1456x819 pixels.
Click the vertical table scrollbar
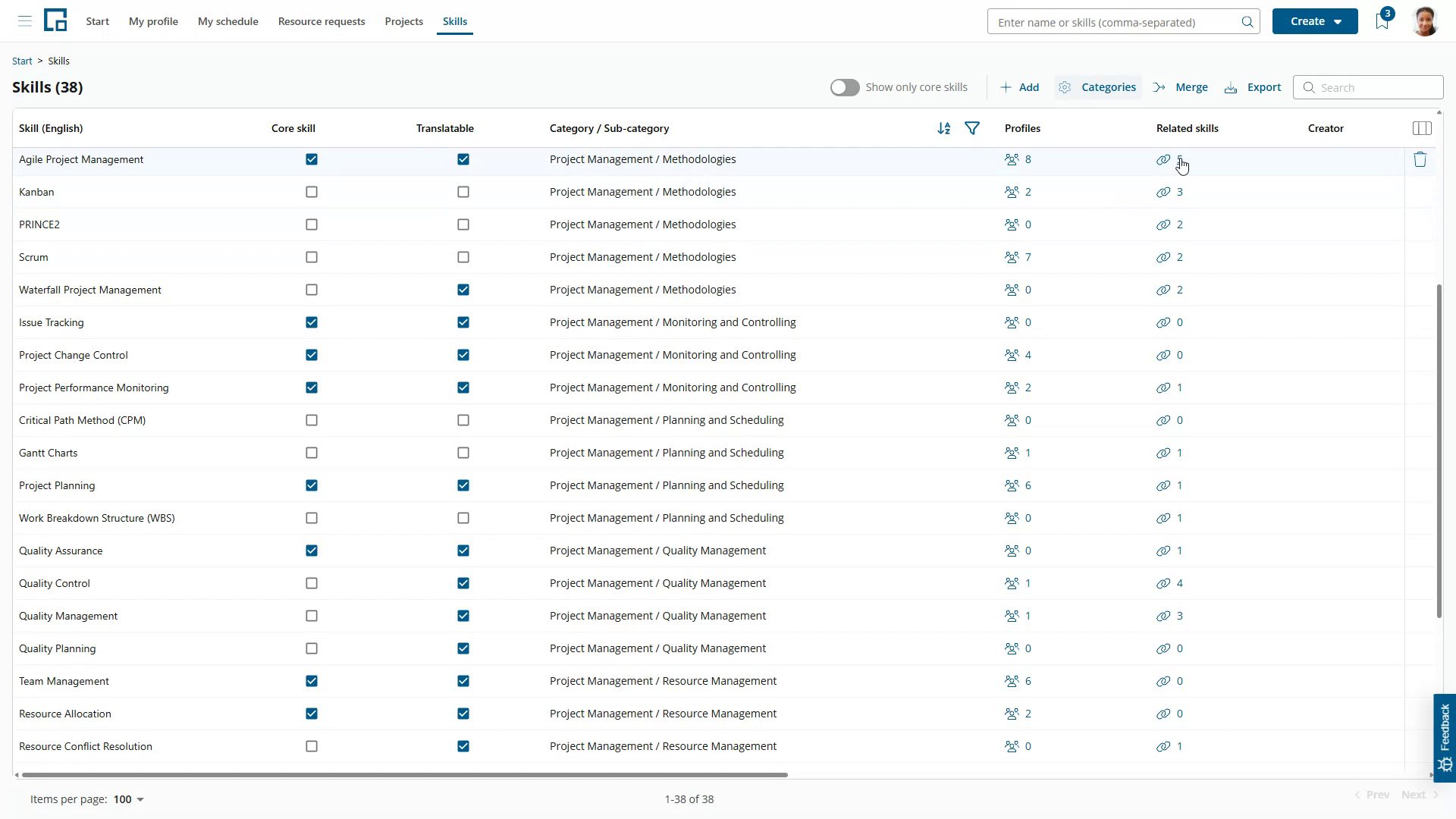1439,451
